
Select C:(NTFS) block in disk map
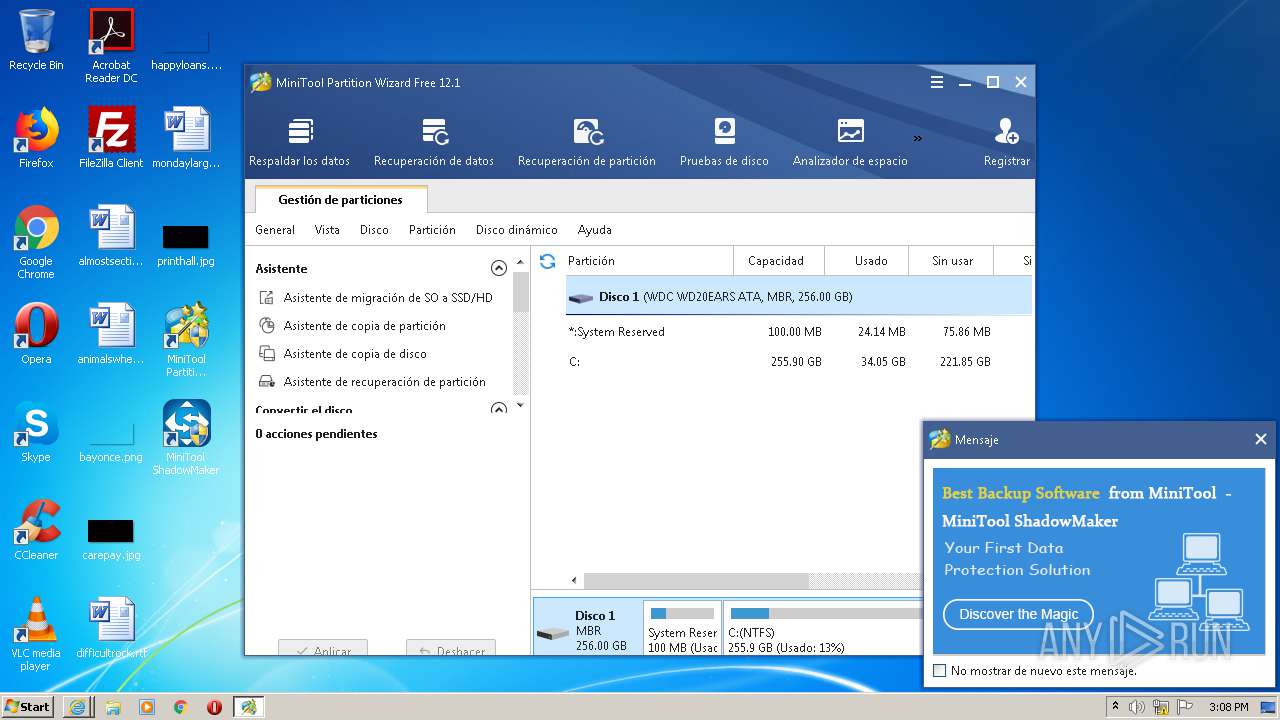[x=822, y=628]
